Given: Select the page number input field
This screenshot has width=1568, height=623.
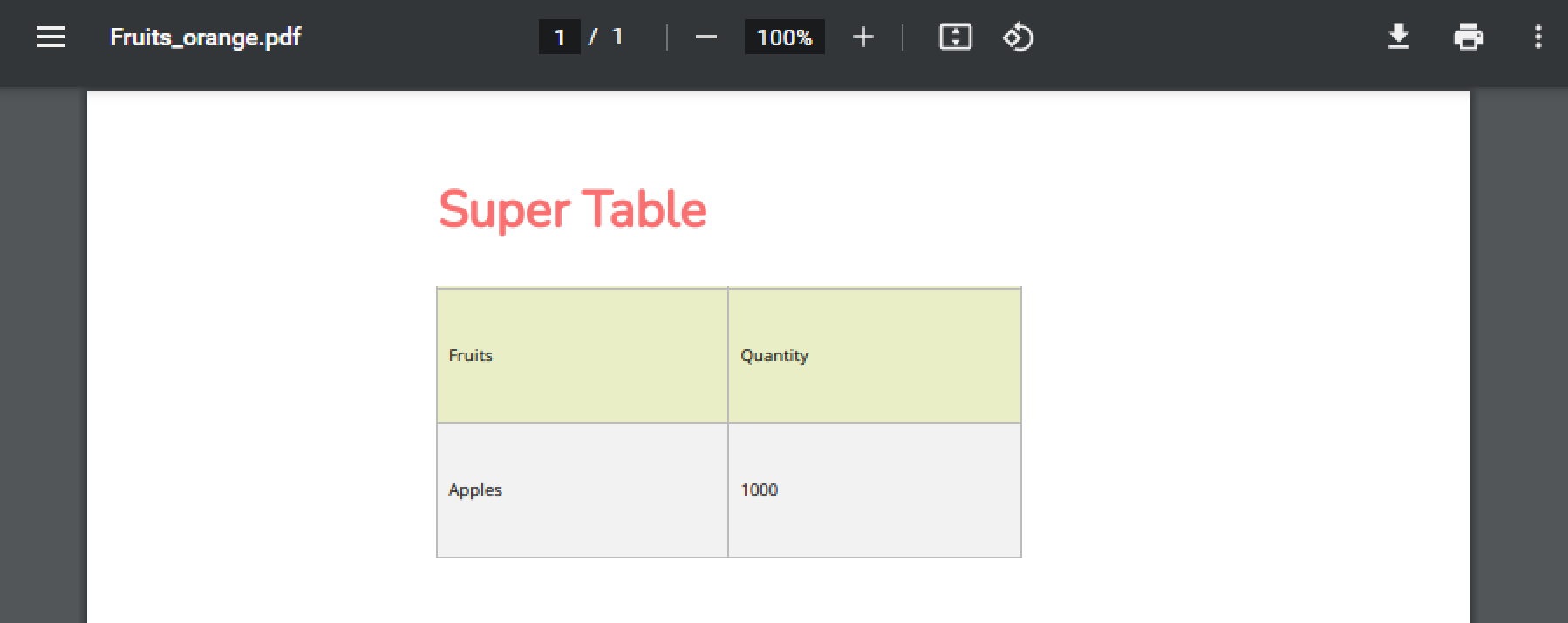Looking at the screenshot, I should [560, 38].
